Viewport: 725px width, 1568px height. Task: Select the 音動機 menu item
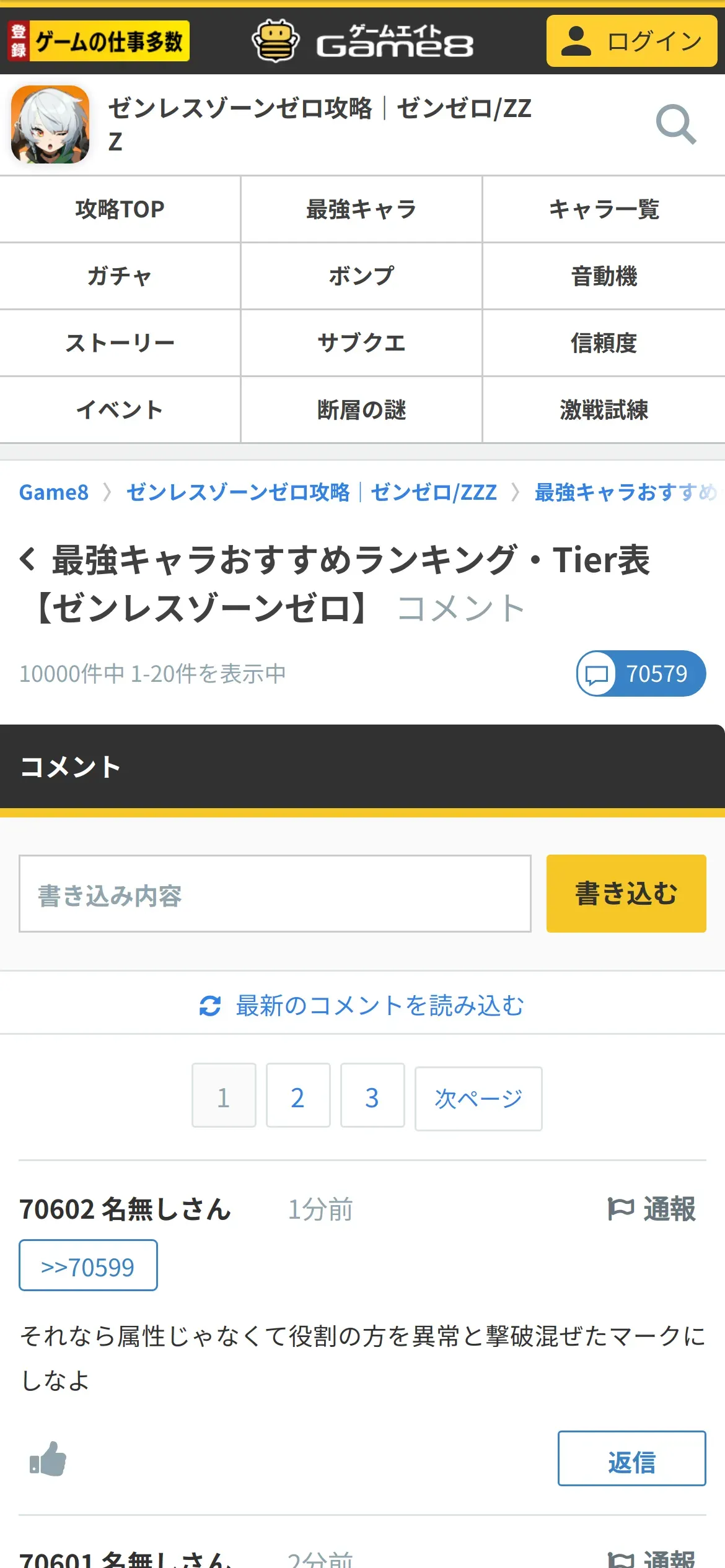[604, 276]
